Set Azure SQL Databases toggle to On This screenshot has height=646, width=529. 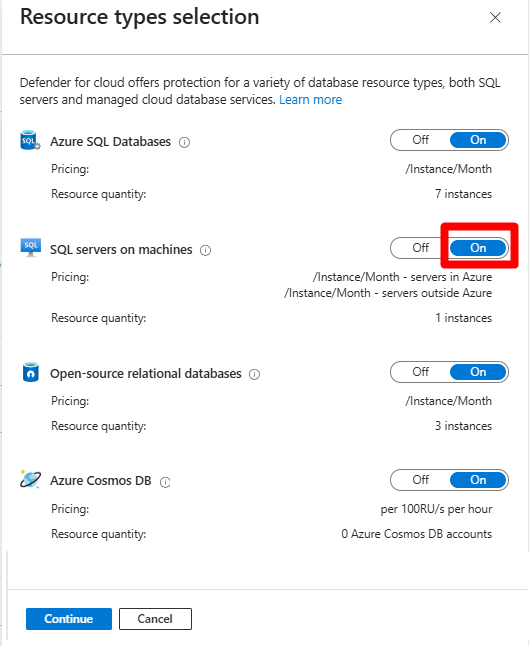click(x=478, y=140)
